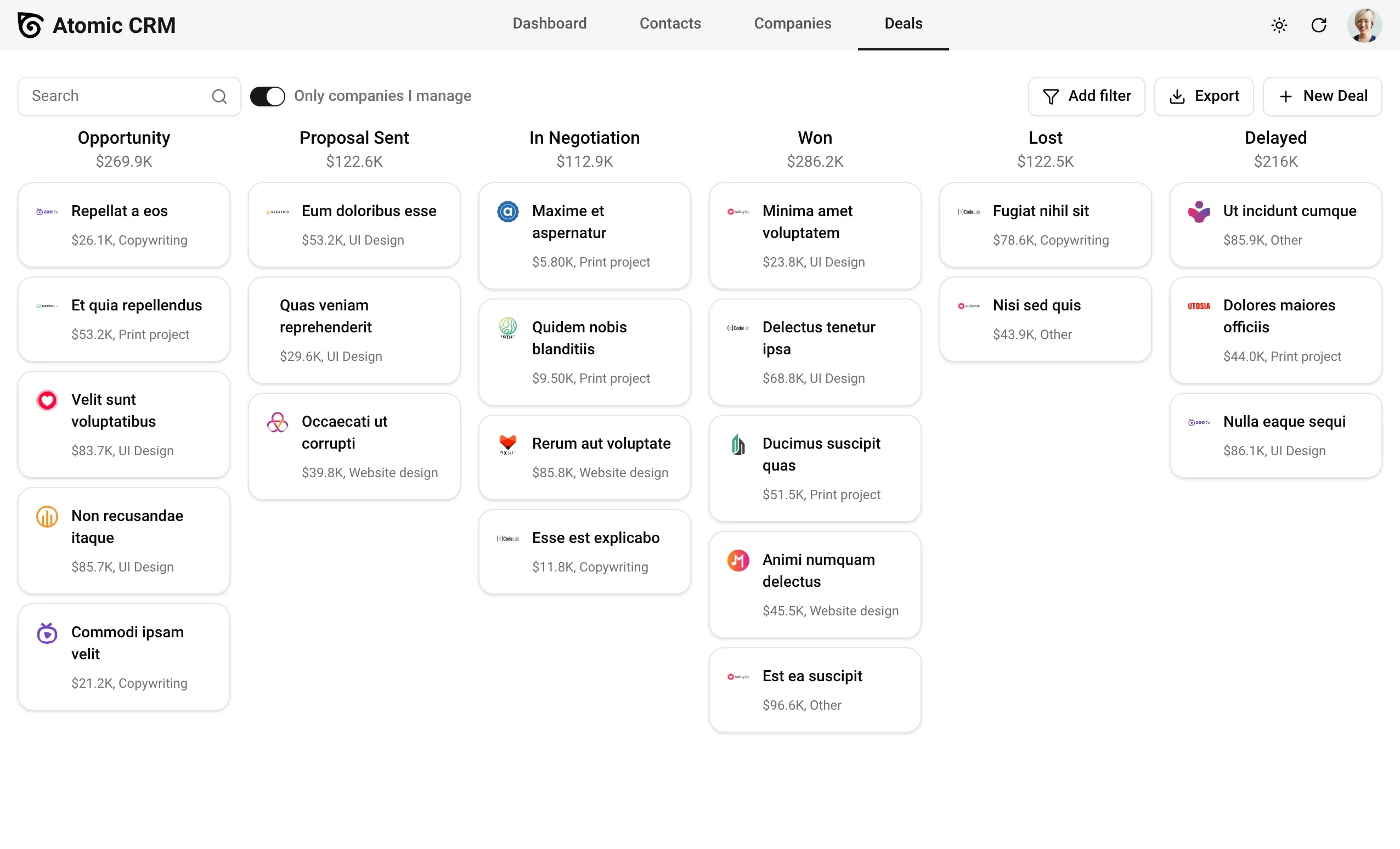The width and height of the screenshot is (1400, 849).
Task: Toggle the light/dark theme sun icon
Action: [x=1279, y=25]
